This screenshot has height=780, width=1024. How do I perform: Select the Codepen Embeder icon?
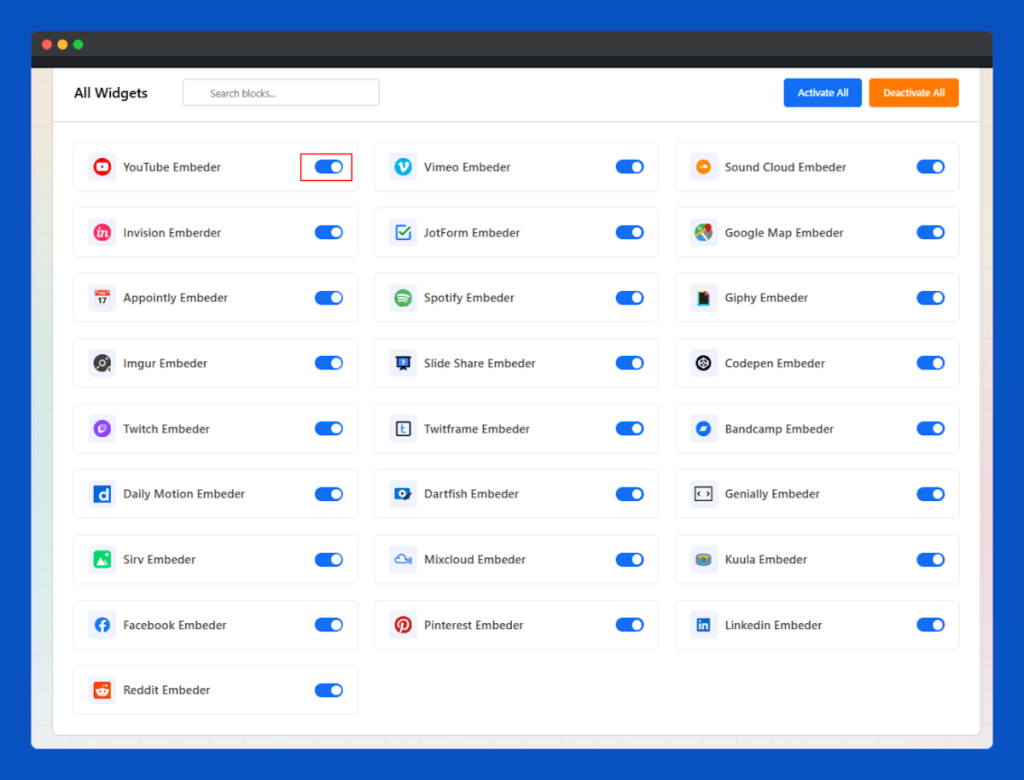(x=703, y=363)
